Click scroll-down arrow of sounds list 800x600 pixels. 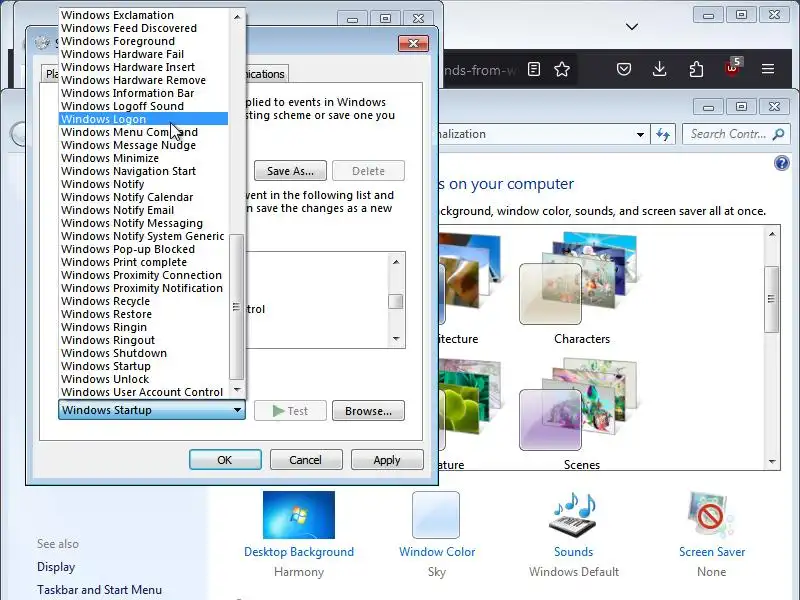(237, 390)
